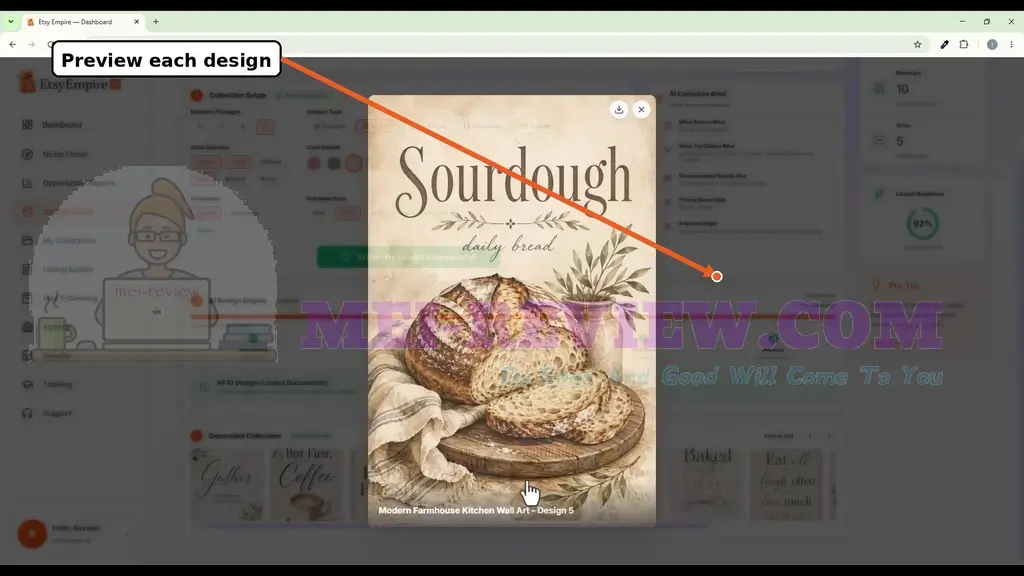Image resolution: width=1024 pixels, height=576 pixels.
Task: Show next designs in Generated Collection
Action: click(x=829, y=436)
